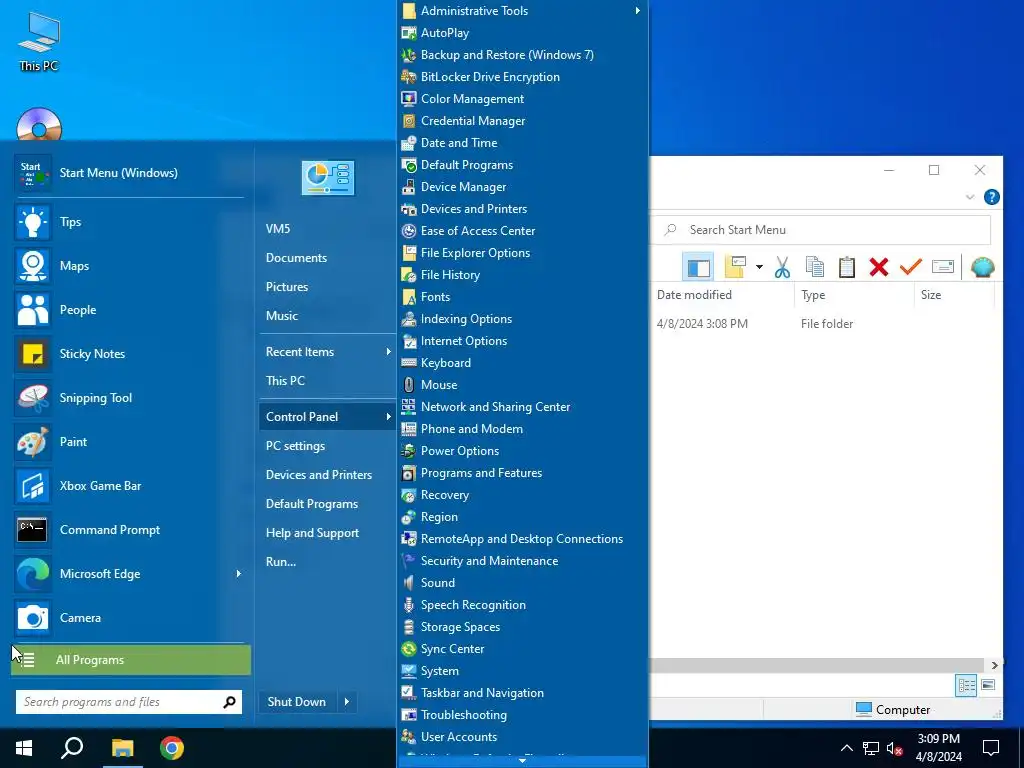1024x768 pixels.
Task: Select the 4/8/2024 3:08 PM File folder row
Action: pos(823,324)
